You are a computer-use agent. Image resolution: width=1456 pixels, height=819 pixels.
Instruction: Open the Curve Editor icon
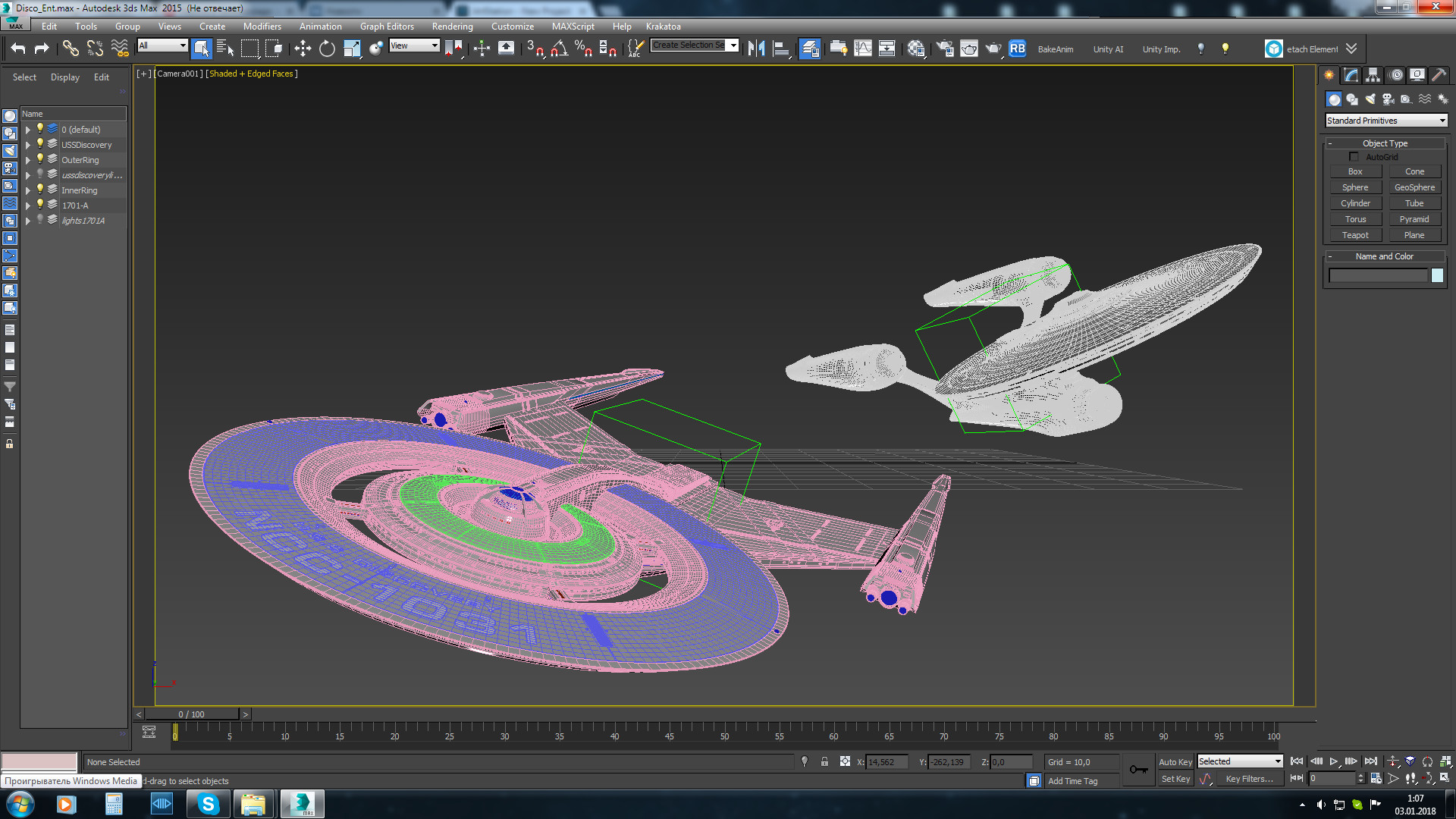(863, 49)
